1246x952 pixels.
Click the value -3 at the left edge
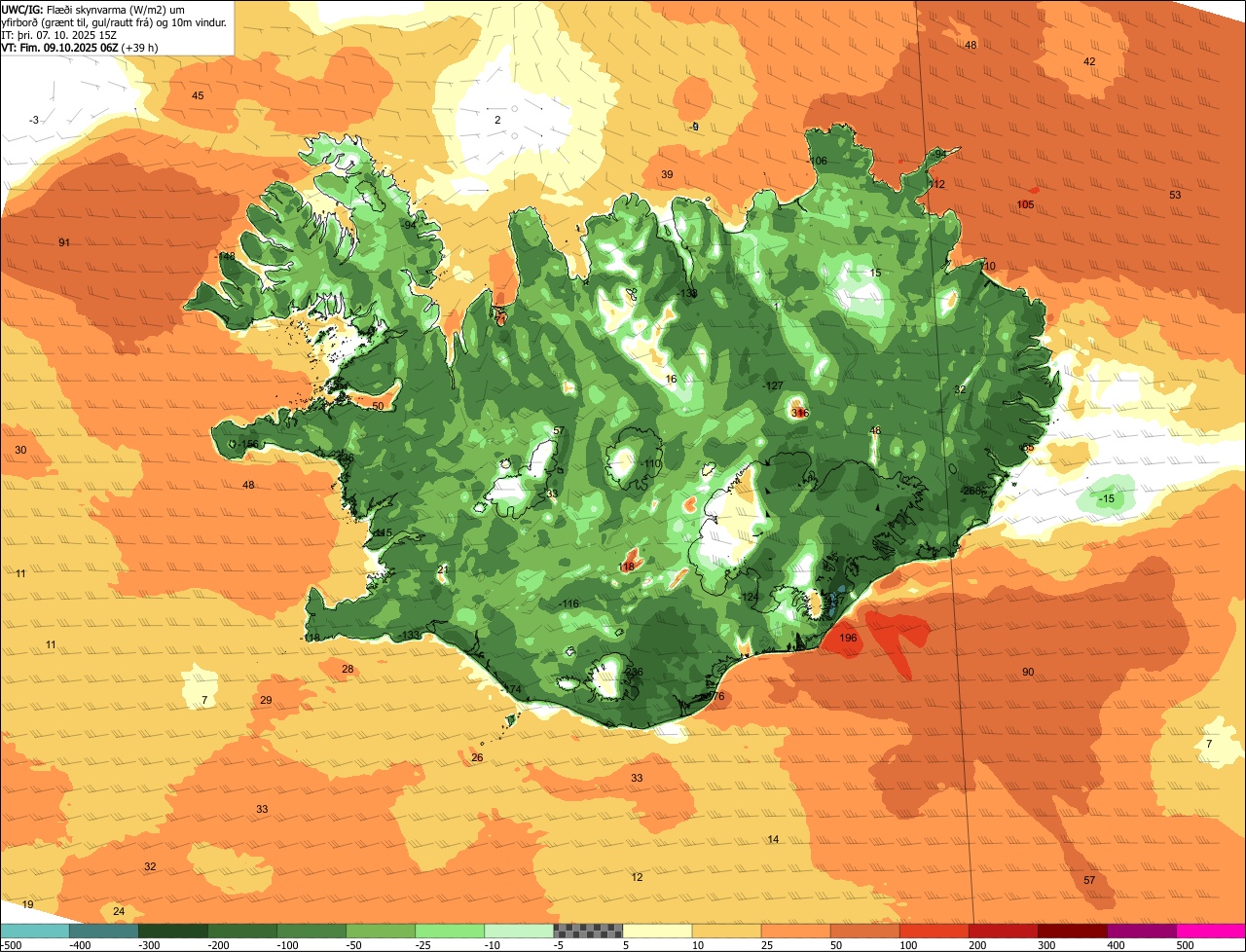(34, 120)
